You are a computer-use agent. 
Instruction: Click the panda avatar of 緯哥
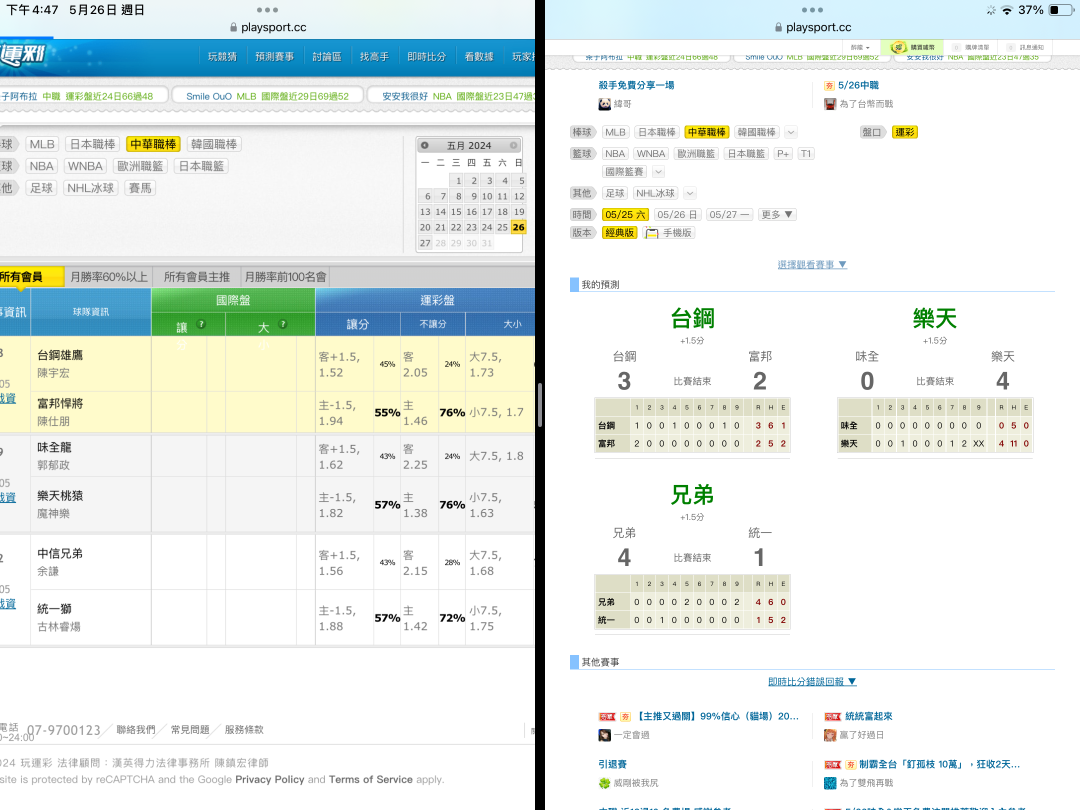[605, 104]
